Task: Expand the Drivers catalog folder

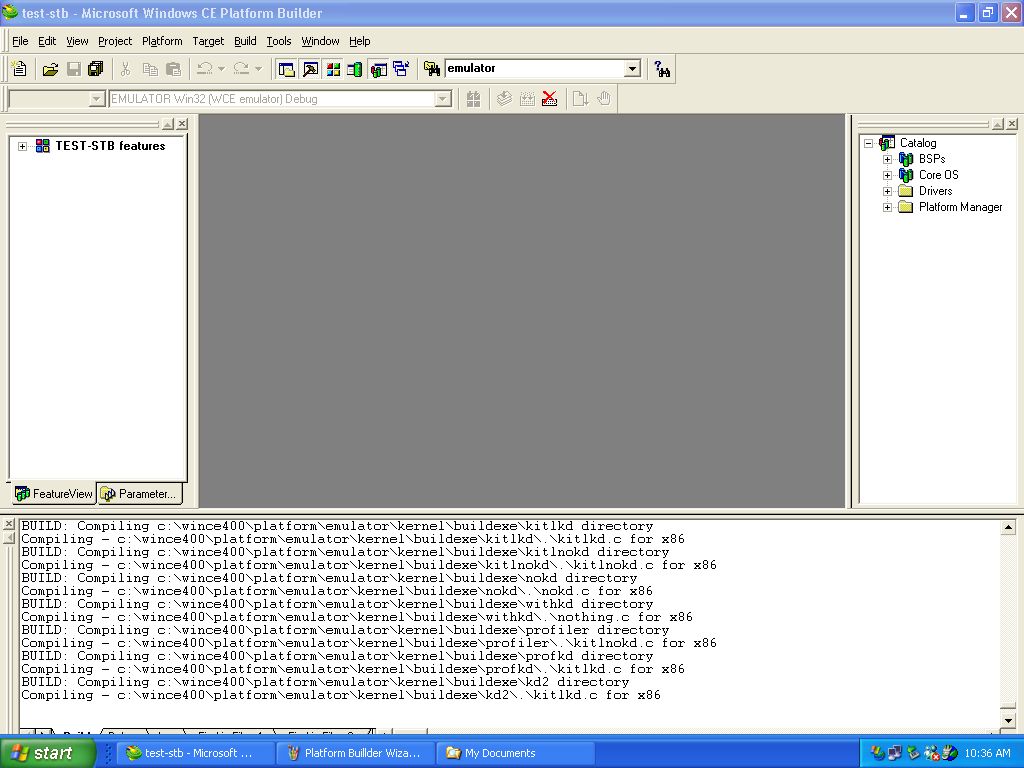Action: click(887, 191)
